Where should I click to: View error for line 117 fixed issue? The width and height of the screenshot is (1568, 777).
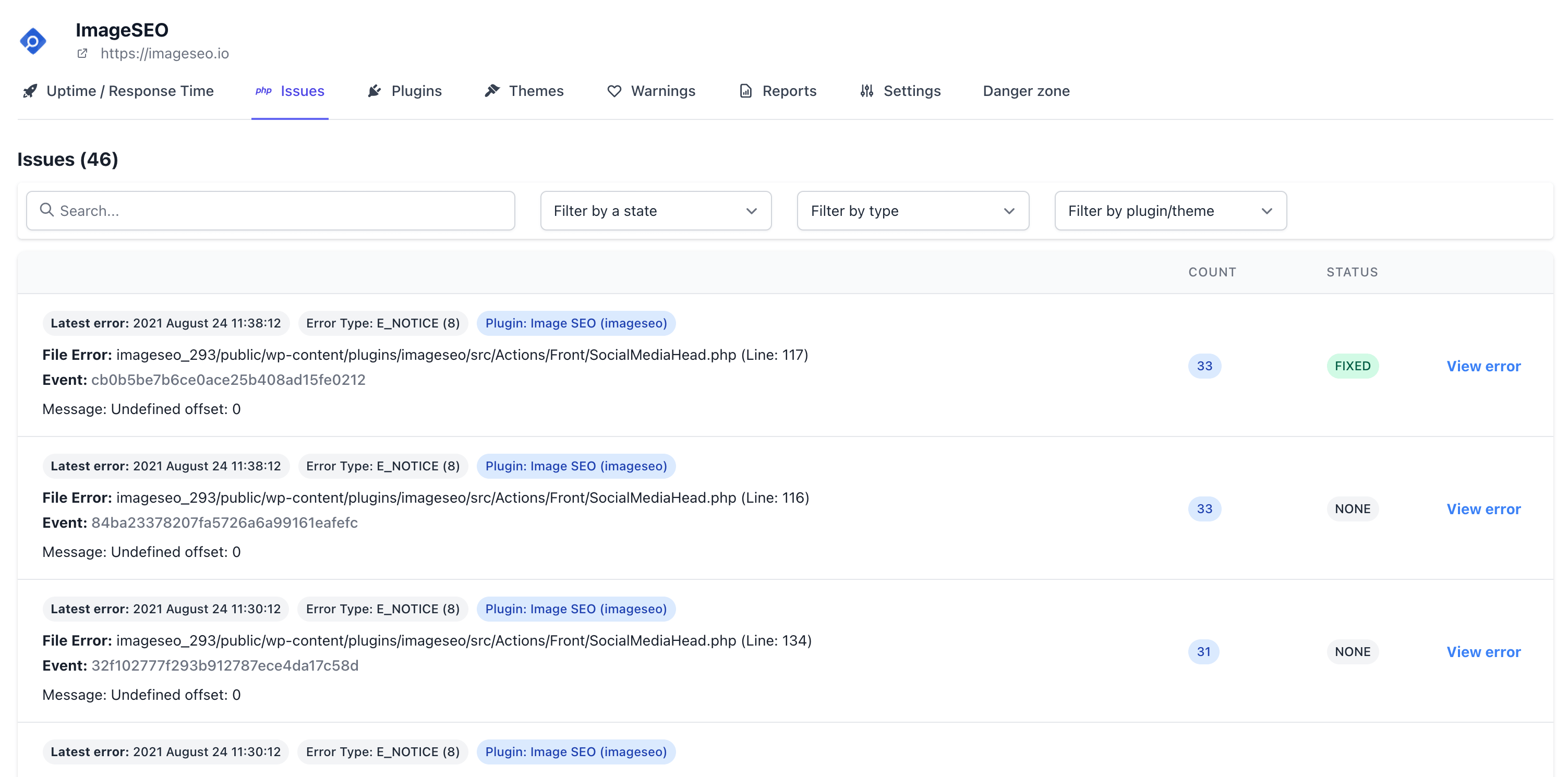[1484, 366]
